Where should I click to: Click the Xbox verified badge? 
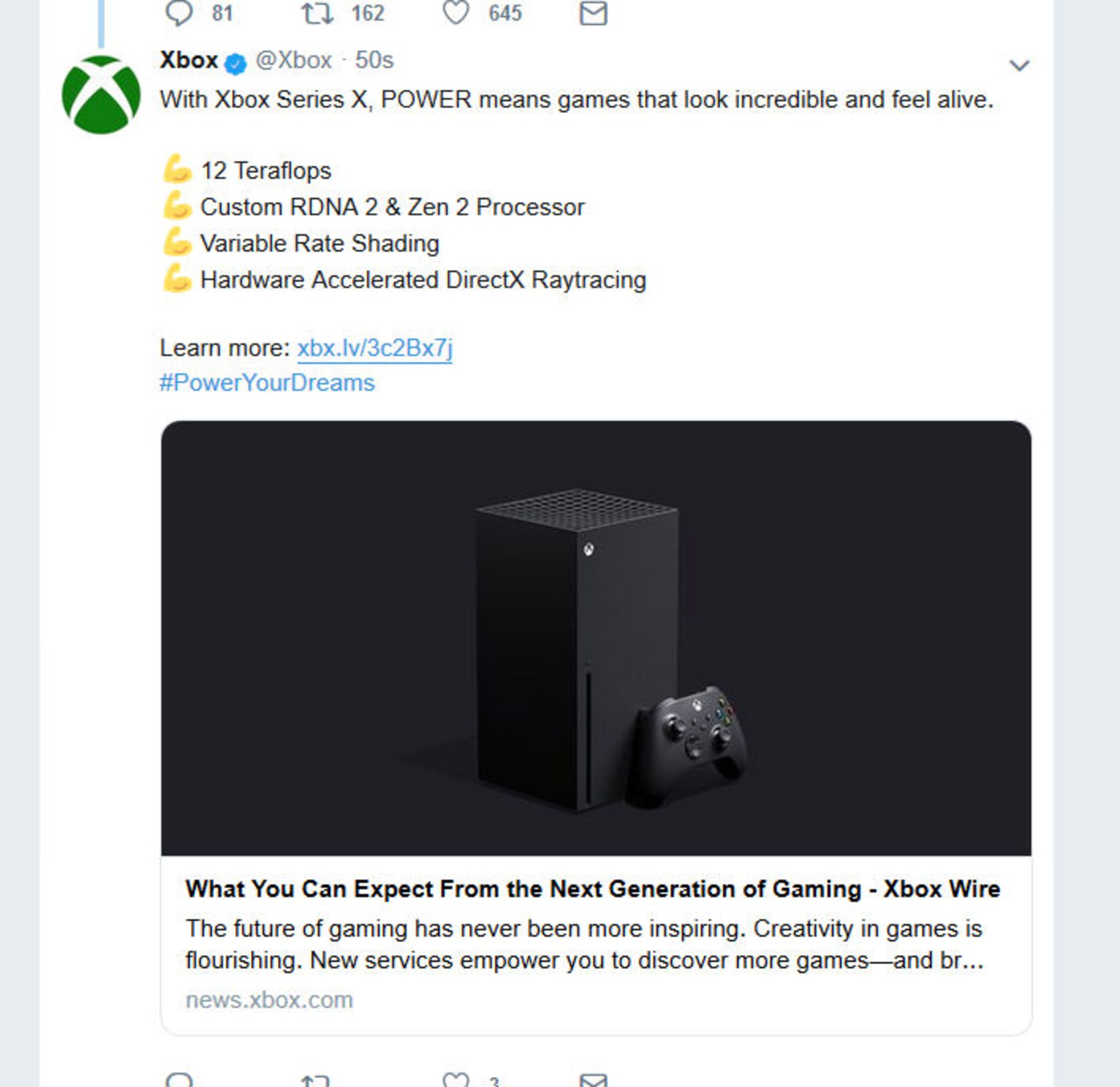pos(236,63)
